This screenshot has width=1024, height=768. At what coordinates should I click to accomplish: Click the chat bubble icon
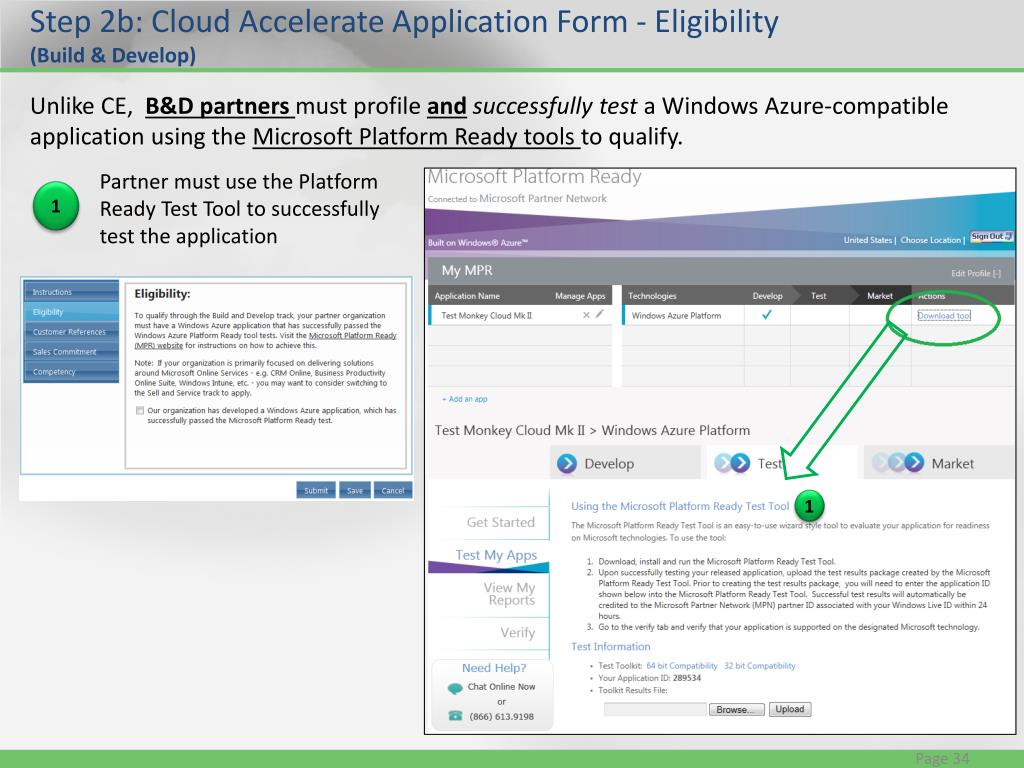tap(455, 688)
